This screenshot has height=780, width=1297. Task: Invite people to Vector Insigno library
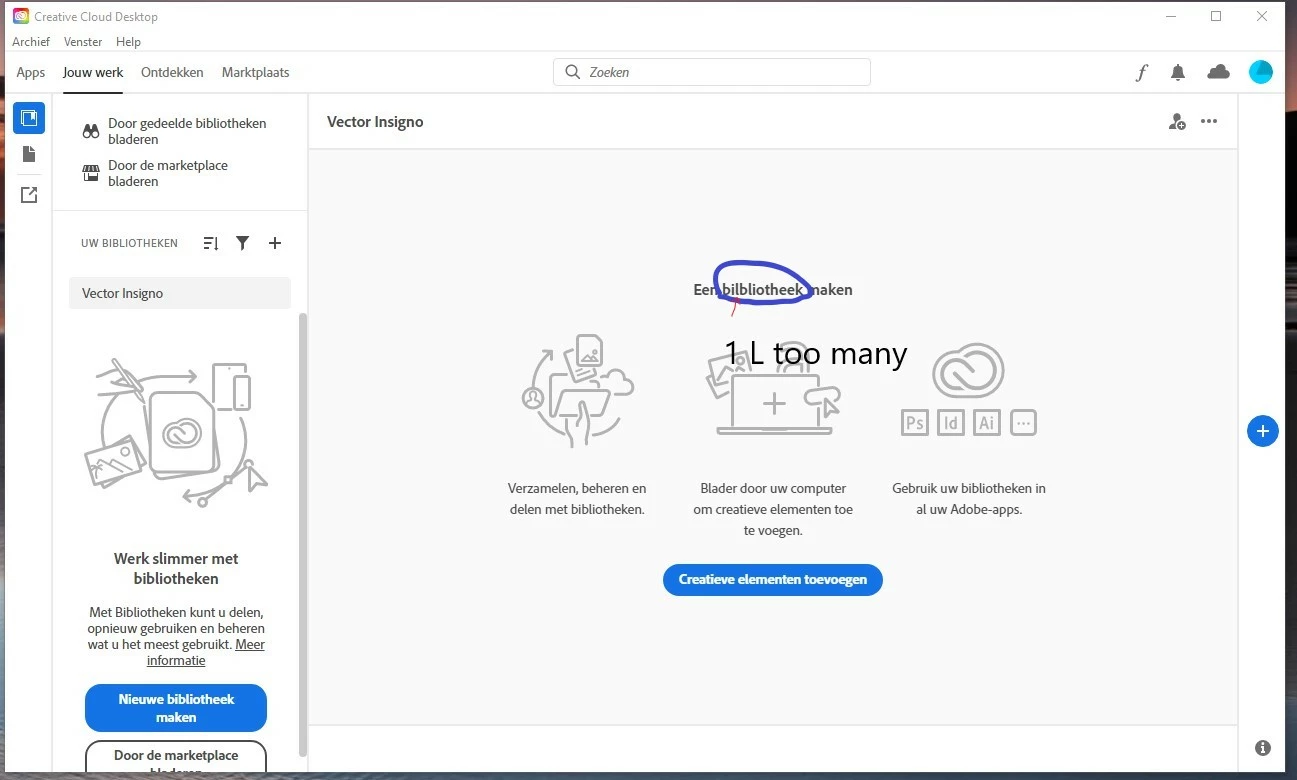coord(1177,122)
